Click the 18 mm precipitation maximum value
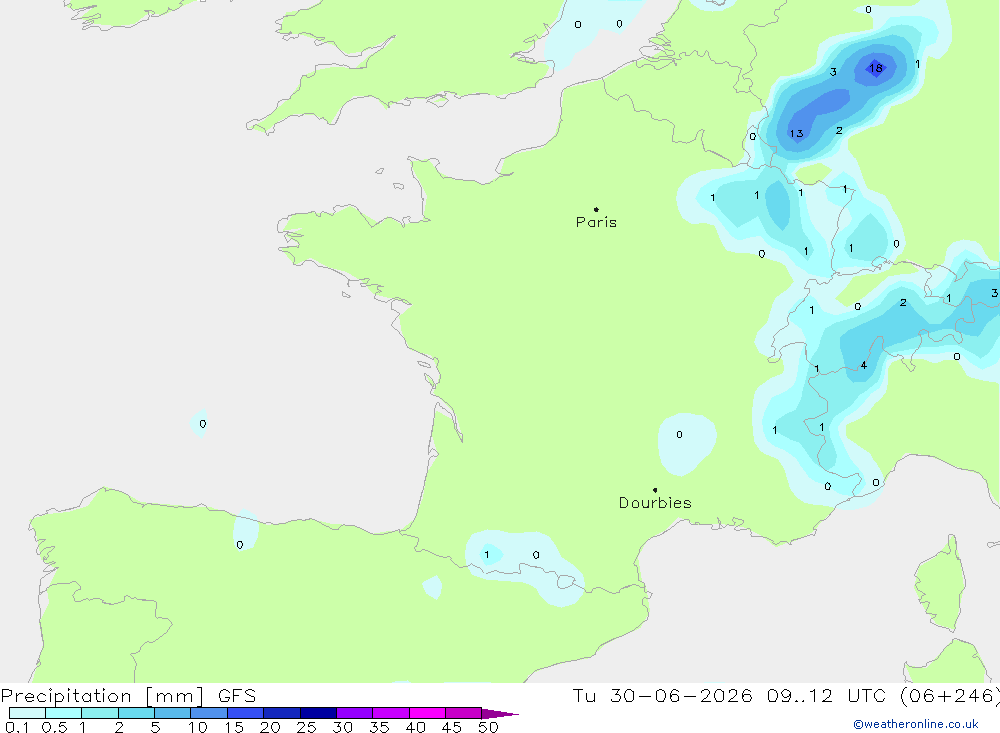The image size is (1000, 733). pyautogui.click(x=876, y=68)
